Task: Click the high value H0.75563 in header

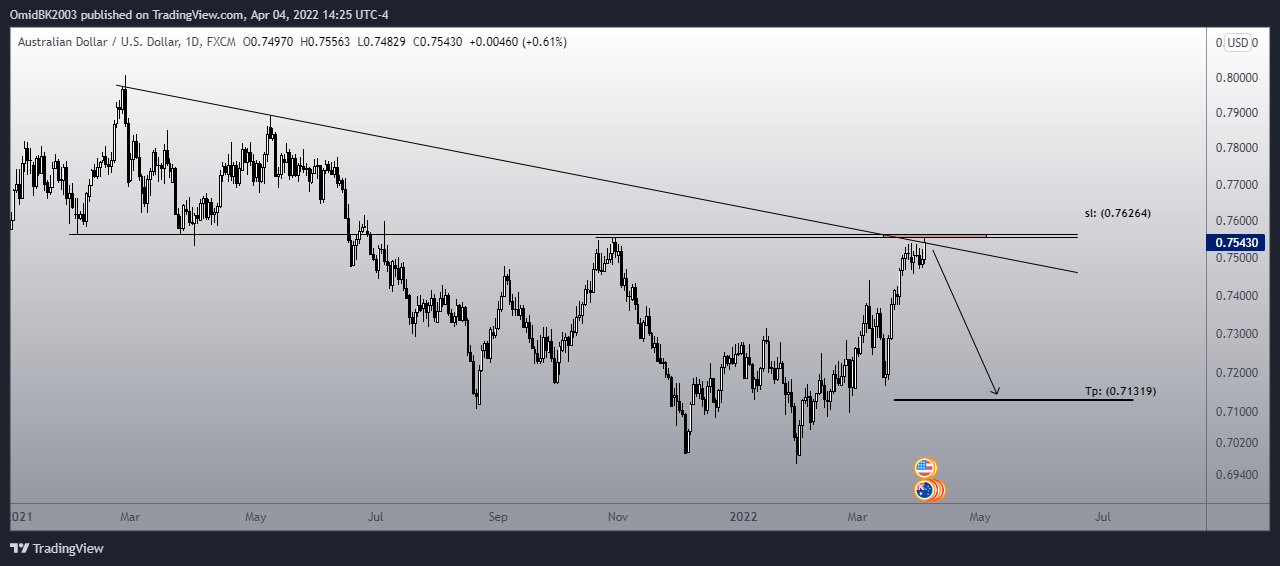Action: [x=326, y=42]
